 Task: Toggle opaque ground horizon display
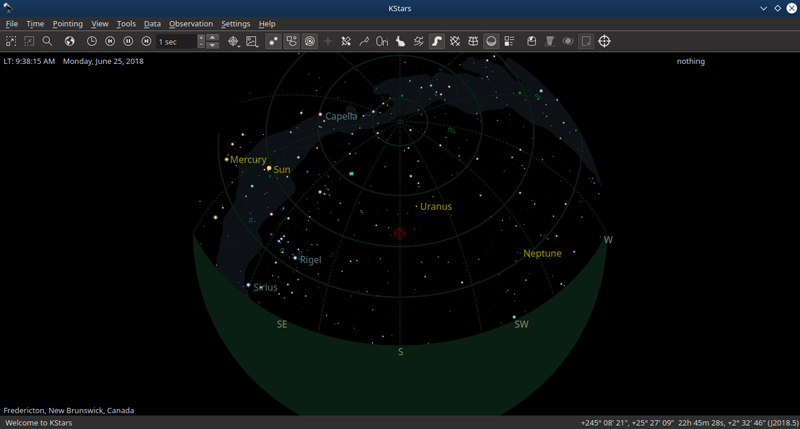pyautogui.click(x=491, y=41)
